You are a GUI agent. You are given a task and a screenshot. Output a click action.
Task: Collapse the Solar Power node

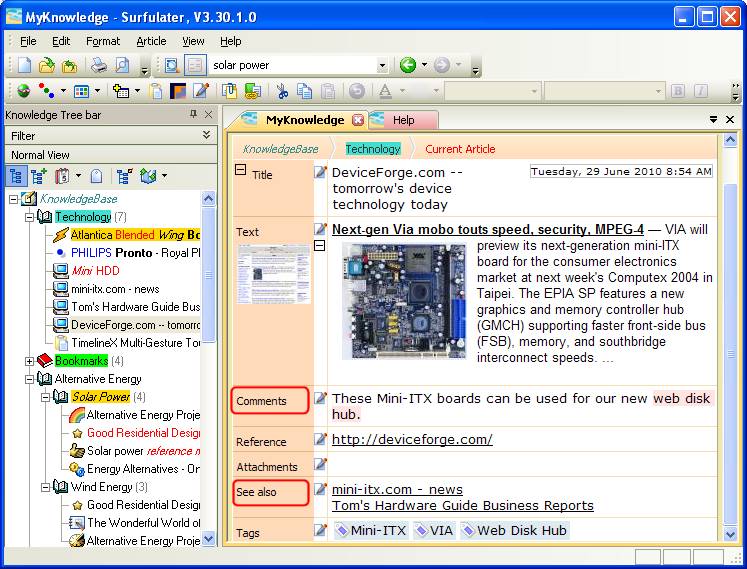tap(46, 397)
